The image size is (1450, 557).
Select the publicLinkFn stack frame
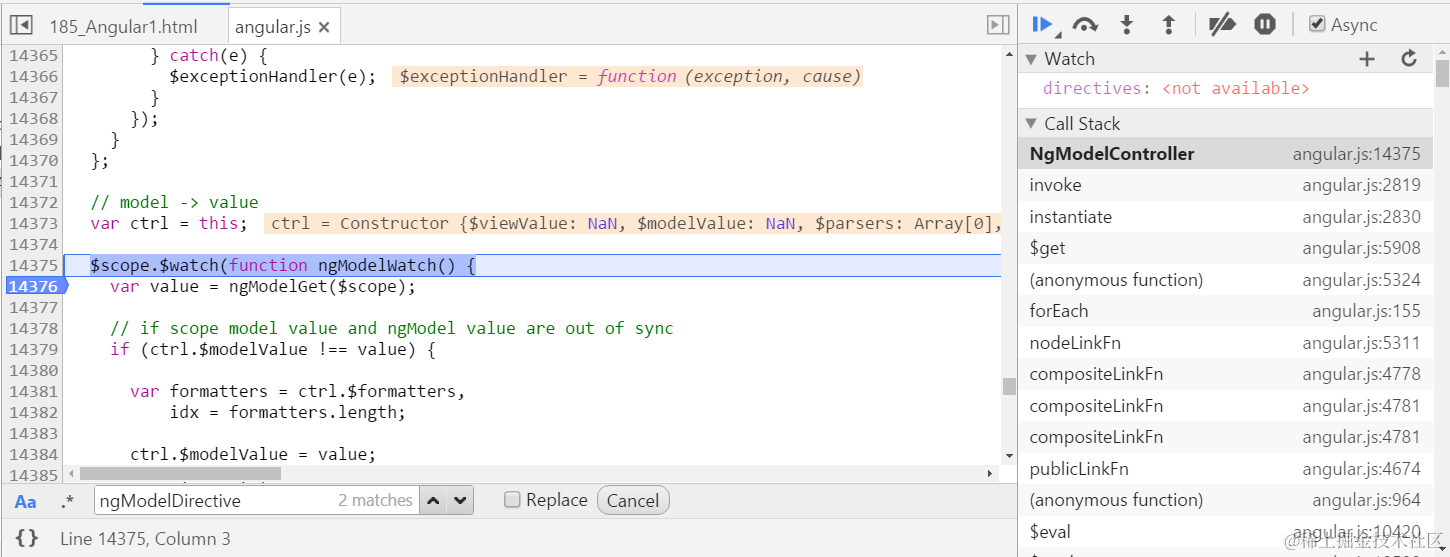(x=1225, y=469)
